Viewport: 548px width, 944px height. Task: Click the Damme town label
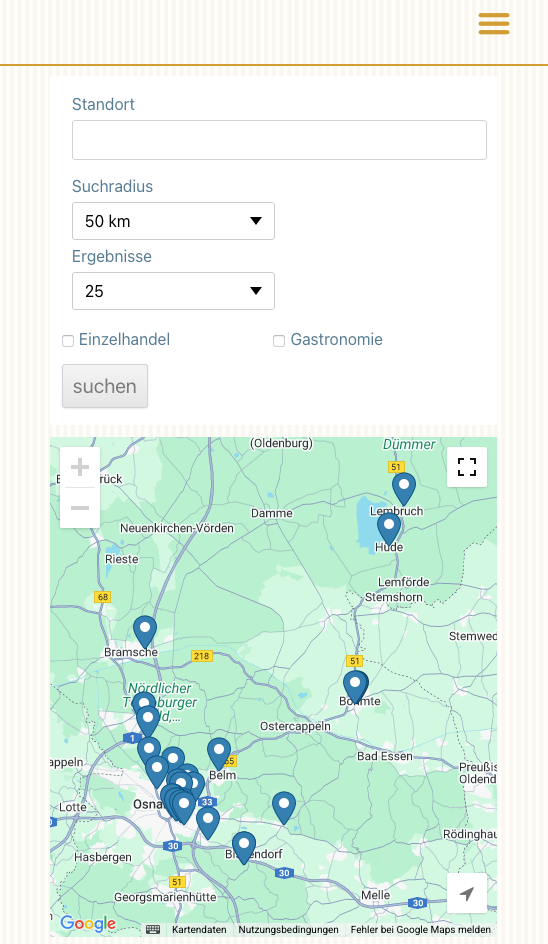(272, 514)
